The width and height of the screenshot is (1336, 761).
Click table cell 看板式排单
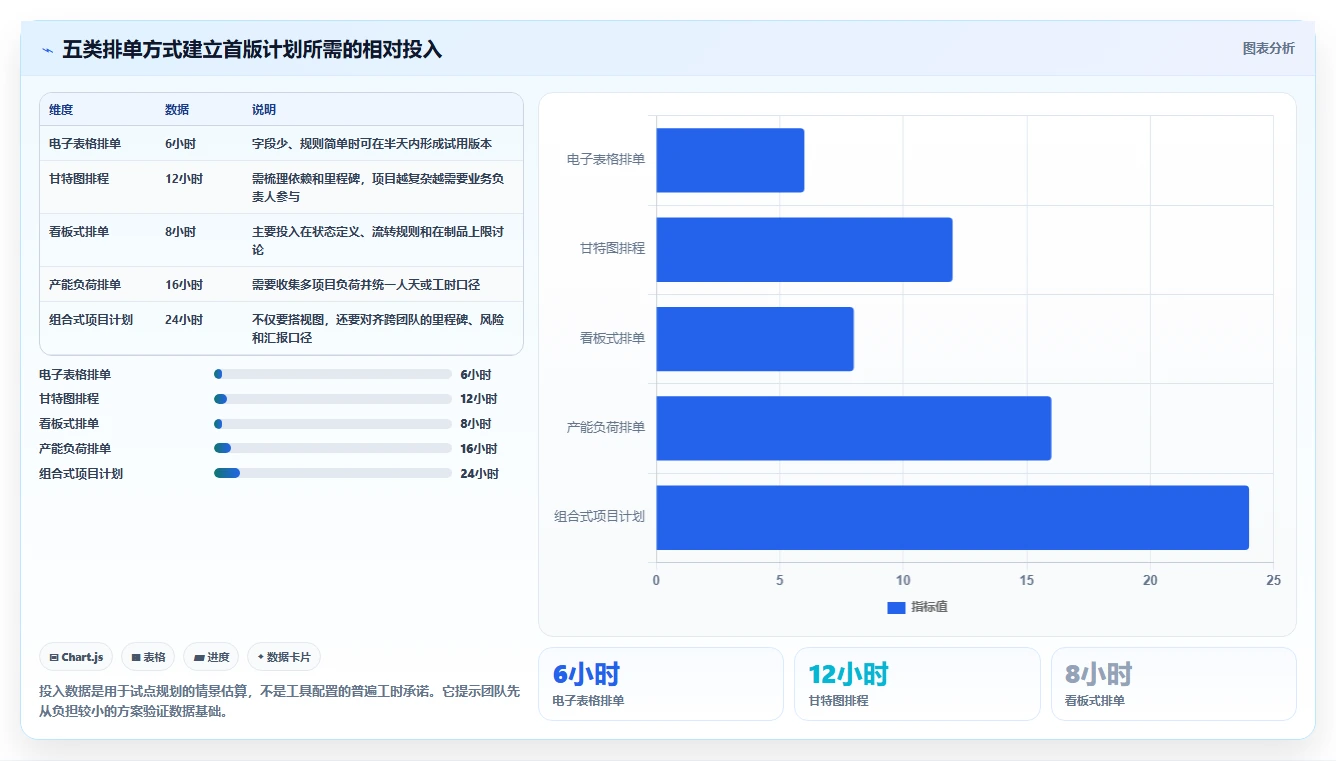[79, 232]
